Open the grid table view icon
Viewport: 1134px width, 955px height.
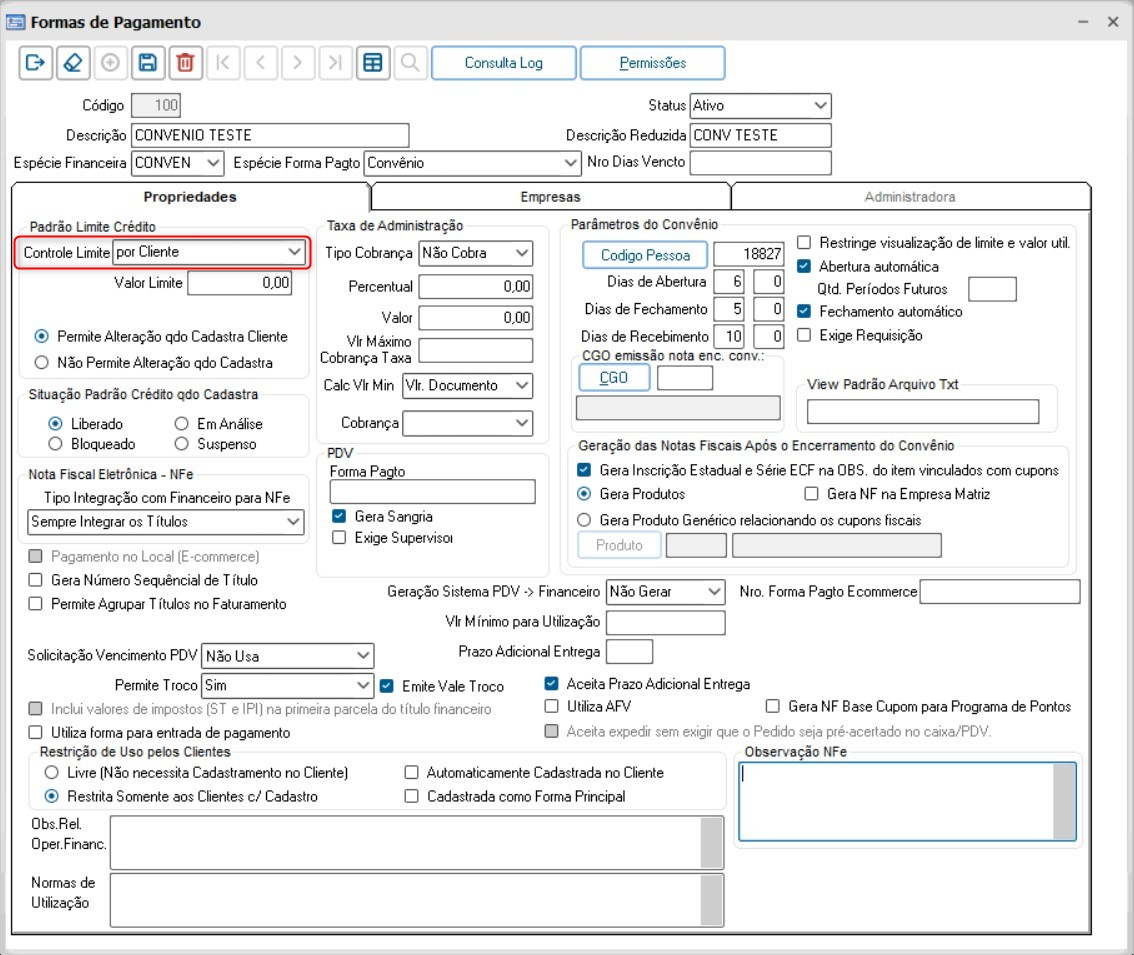(x=372, y=63)
